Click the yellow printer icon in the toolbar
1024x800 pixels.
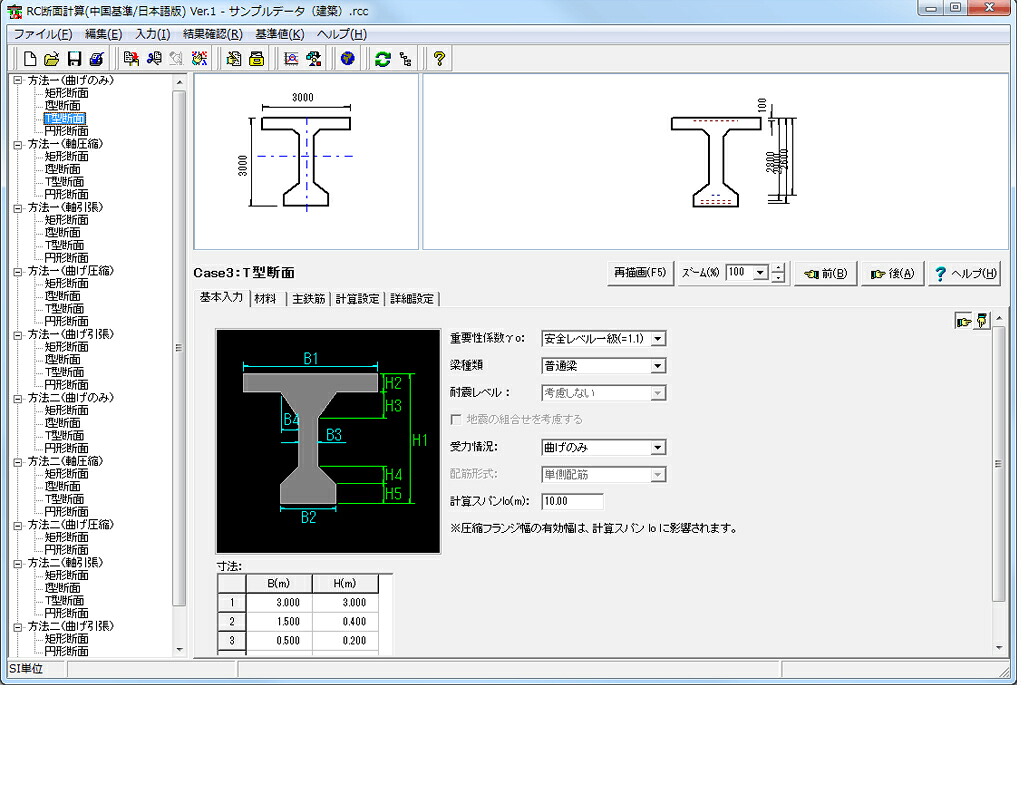tap(257, 59)
